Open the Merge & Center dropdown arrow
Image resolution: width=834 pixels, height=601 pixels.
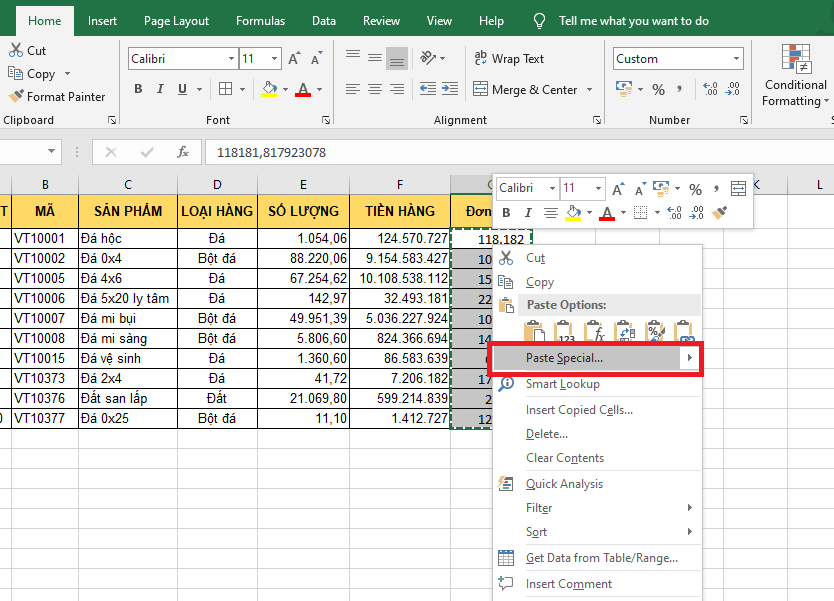(x=588, y=89)
